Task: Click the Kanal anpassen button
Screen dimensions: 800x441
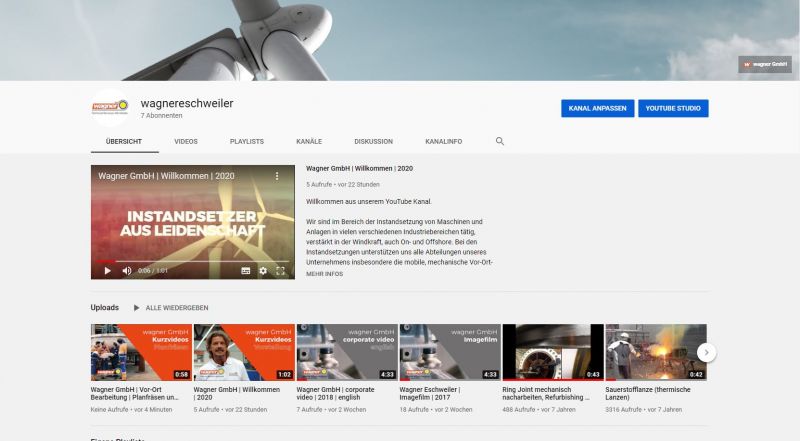Action: (x=597, y=108)
